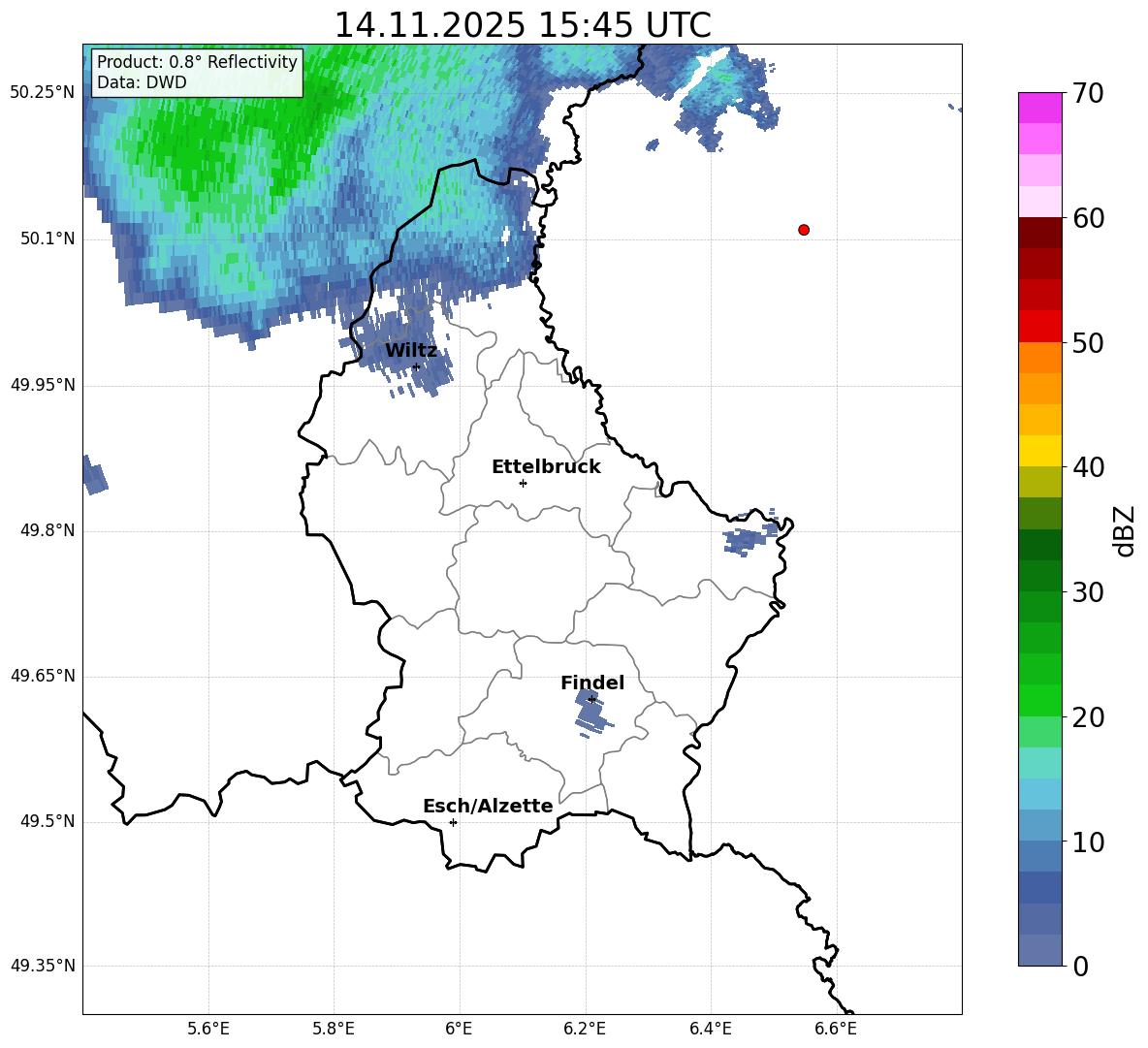Click the 49.35°N latitude label
The image size is (1148, 1048).
click(43, 966)
